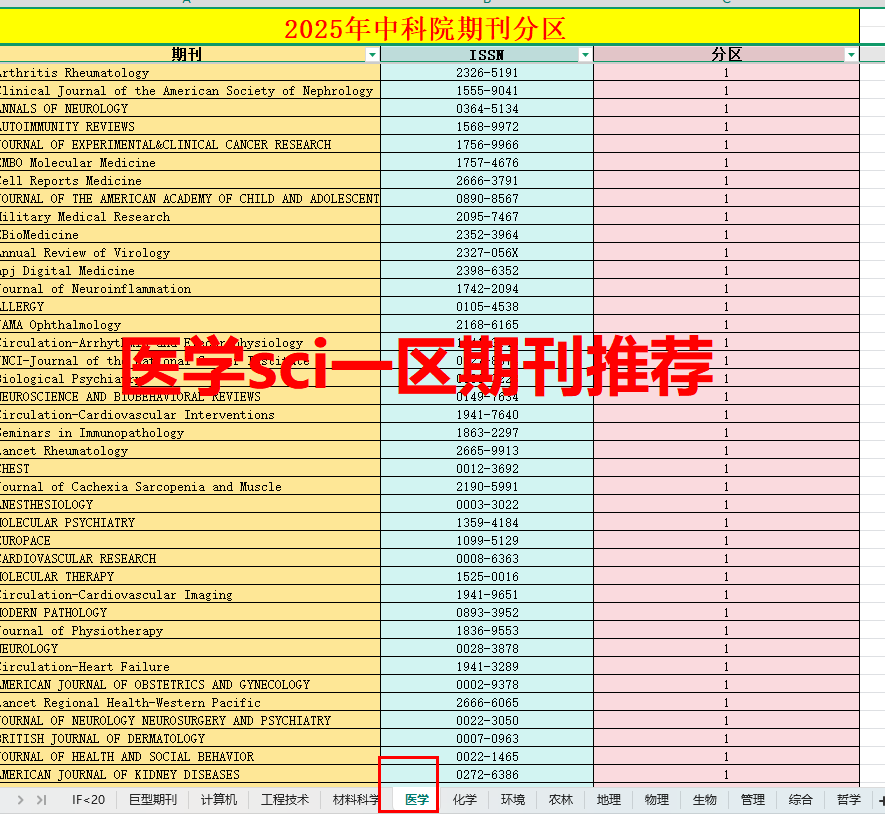The image size is (885, 814).
Task: Select the npj Digital Medicine cell
Action: 190,271
